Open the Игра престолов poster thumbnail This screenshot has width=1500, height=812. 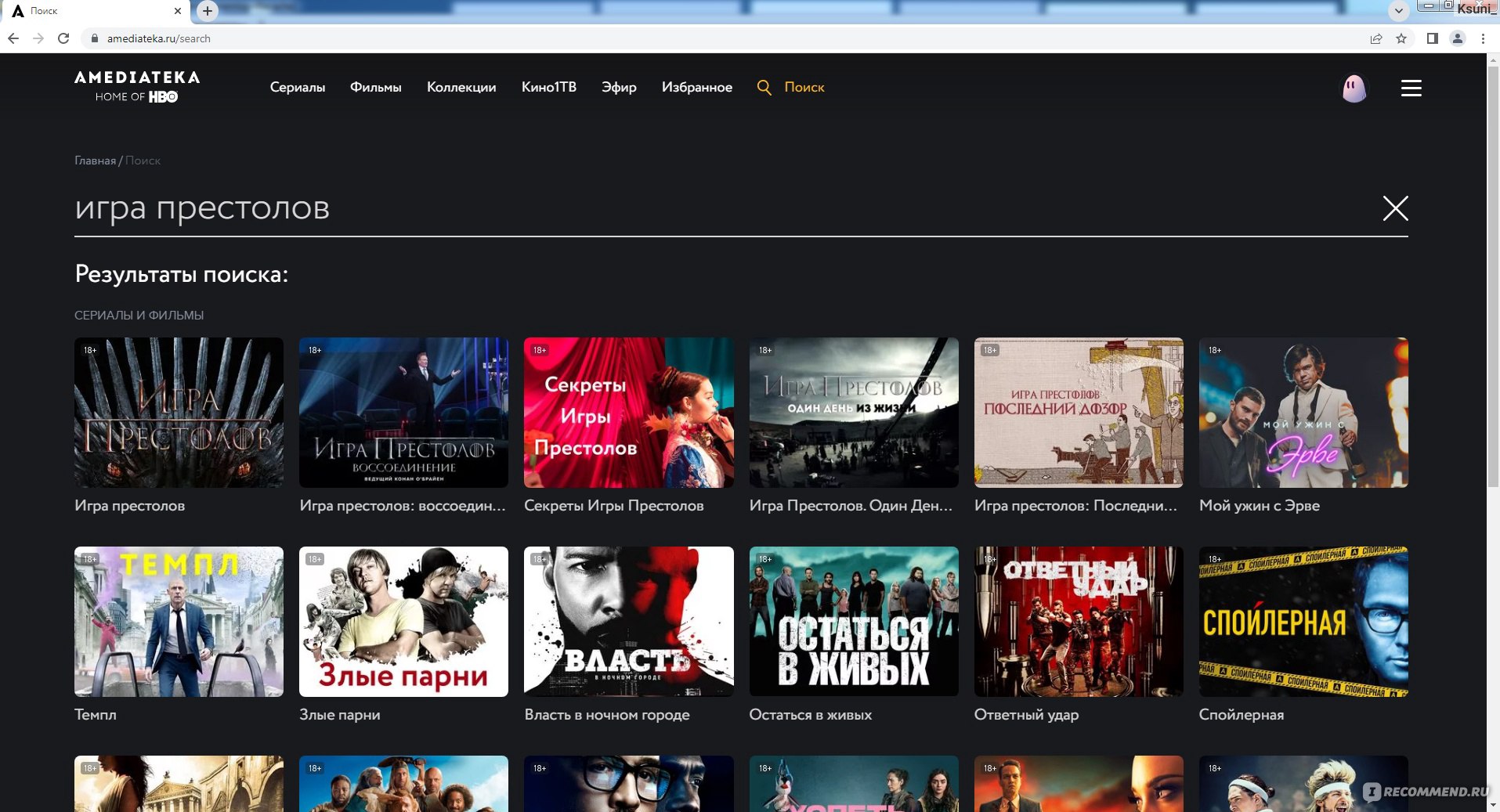pos(179,413)
